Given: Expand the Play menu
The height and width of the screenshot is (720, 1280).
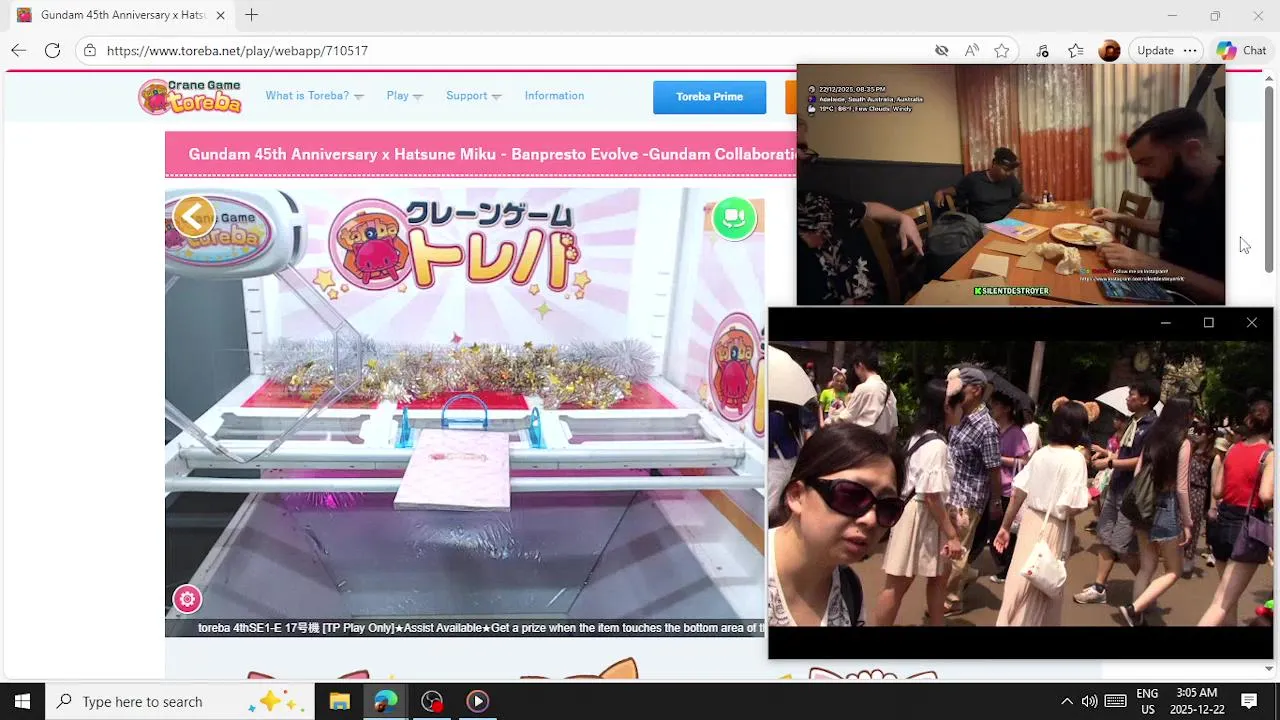Looking at the screenshot, I should pos(404,96).
